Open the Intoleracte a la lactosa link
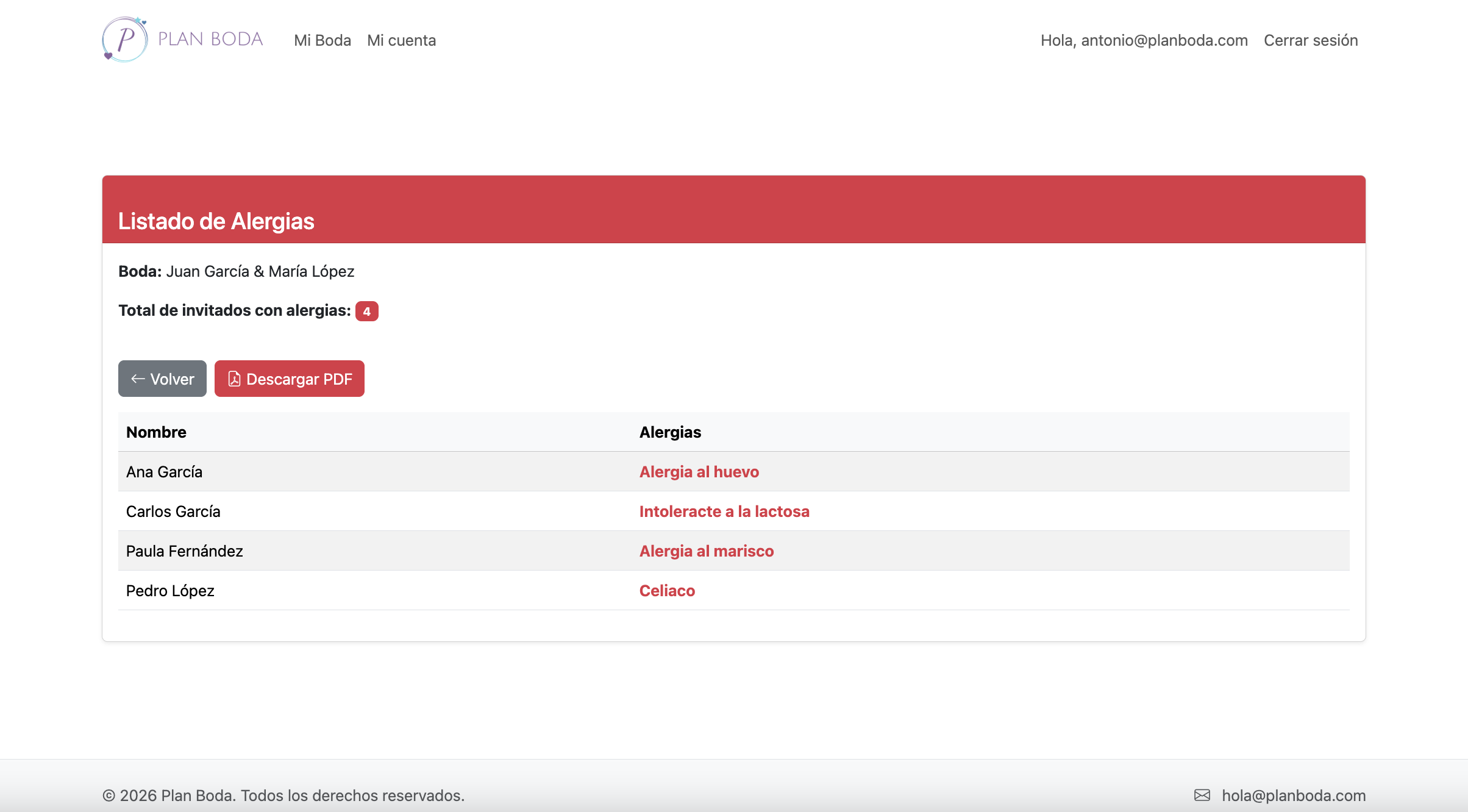 point(724,511)
